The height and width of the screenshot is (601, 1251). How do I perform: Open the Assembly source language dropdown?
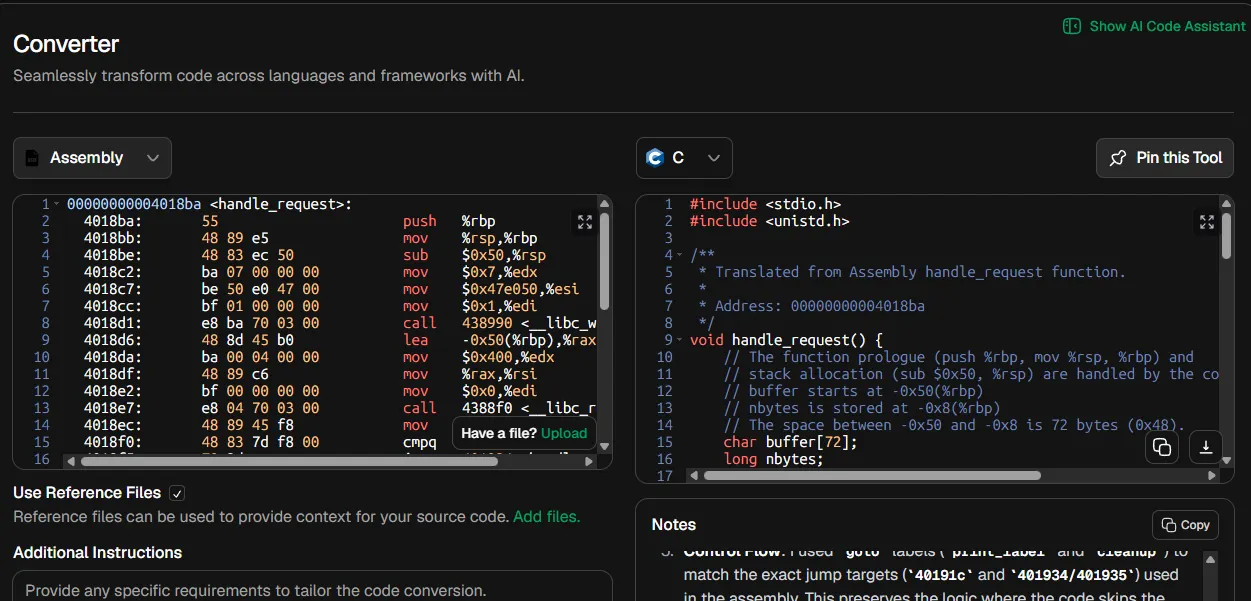[92, 158]
